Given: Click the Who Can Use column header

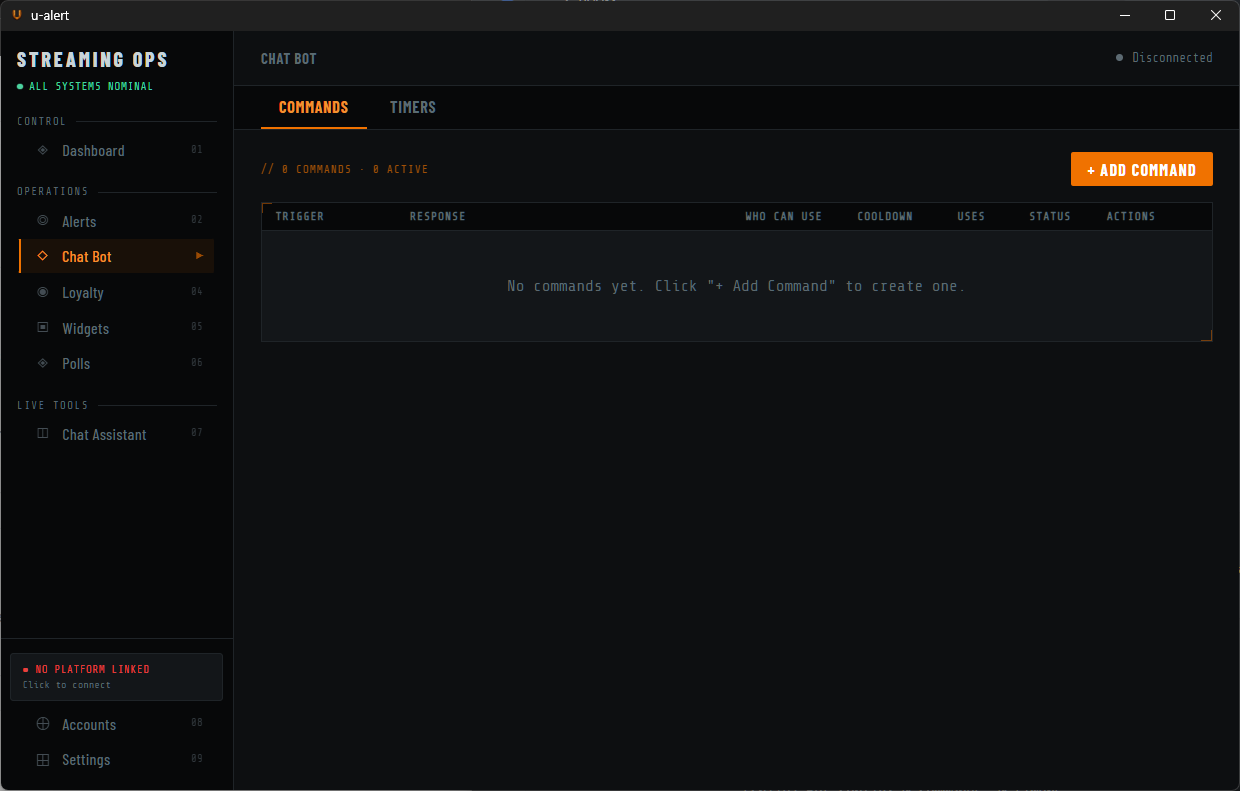Looking at the screenshot, I should 783,216.
